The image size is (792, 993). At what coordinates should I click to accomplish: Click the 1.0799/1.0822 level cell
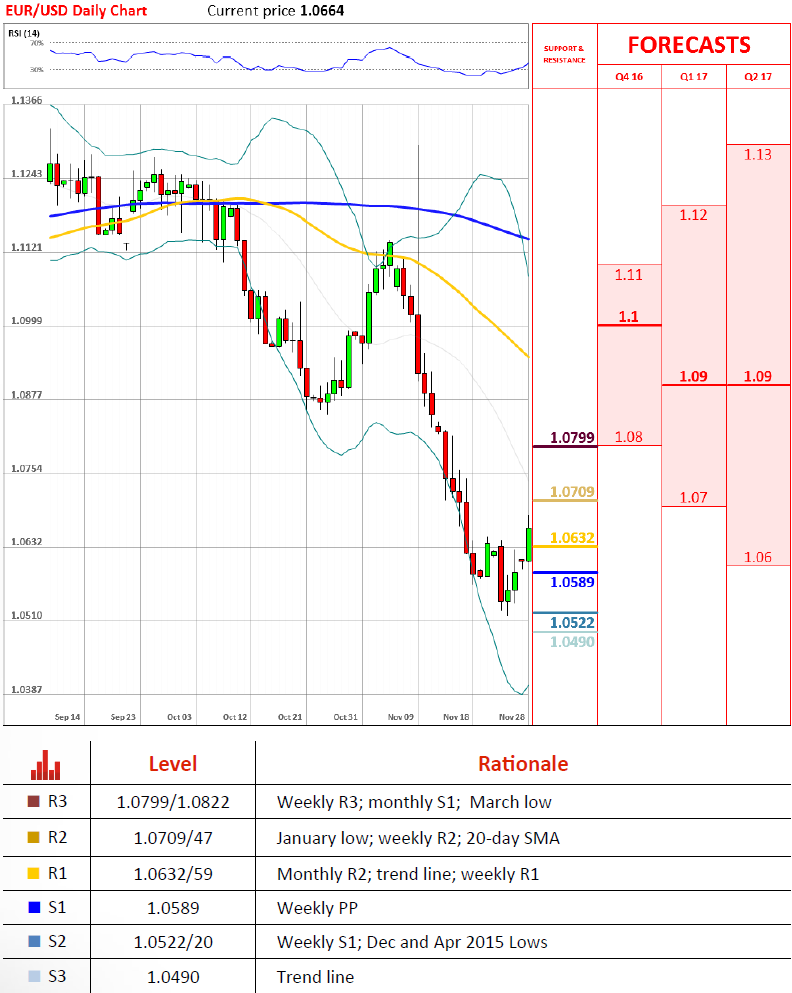coord(173,802)
